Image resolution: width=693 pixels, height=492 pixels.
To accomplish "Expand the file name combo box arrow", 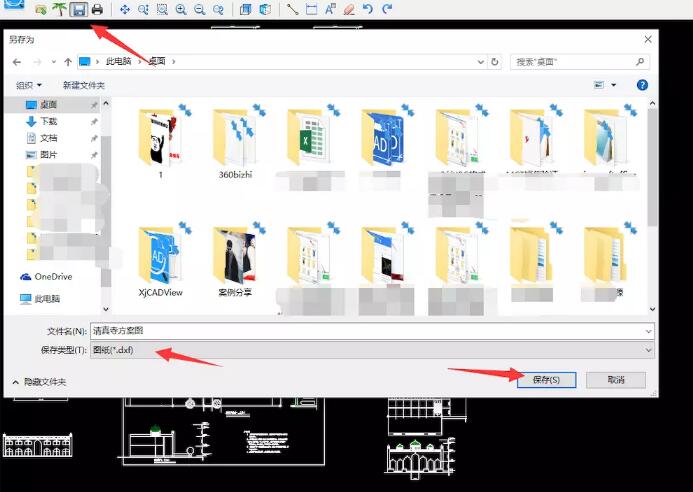I will 648,331.
